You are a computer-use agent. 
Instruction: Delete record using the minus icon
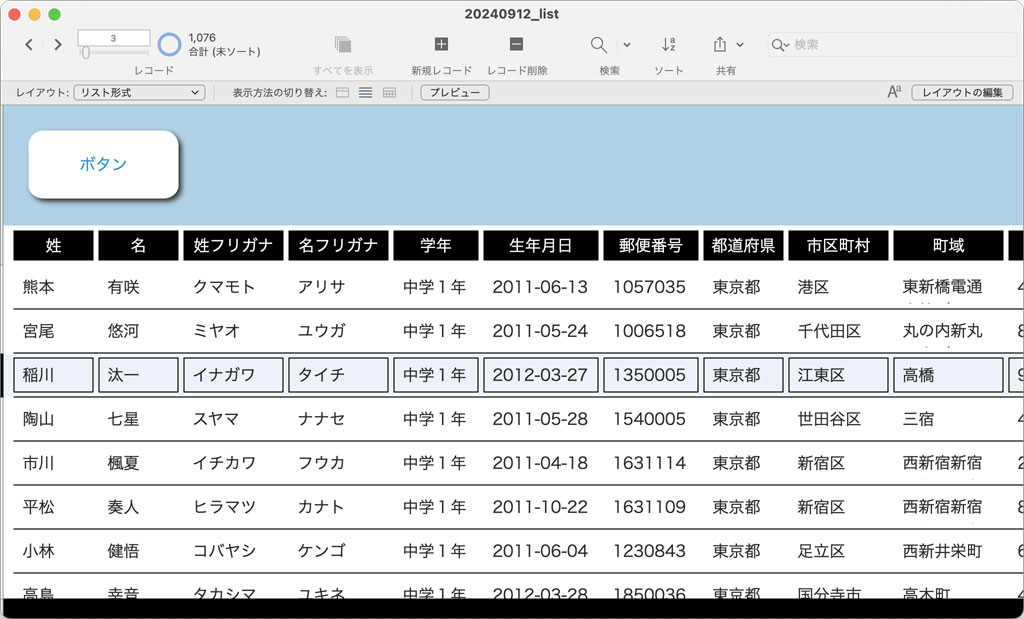point(517,44)
